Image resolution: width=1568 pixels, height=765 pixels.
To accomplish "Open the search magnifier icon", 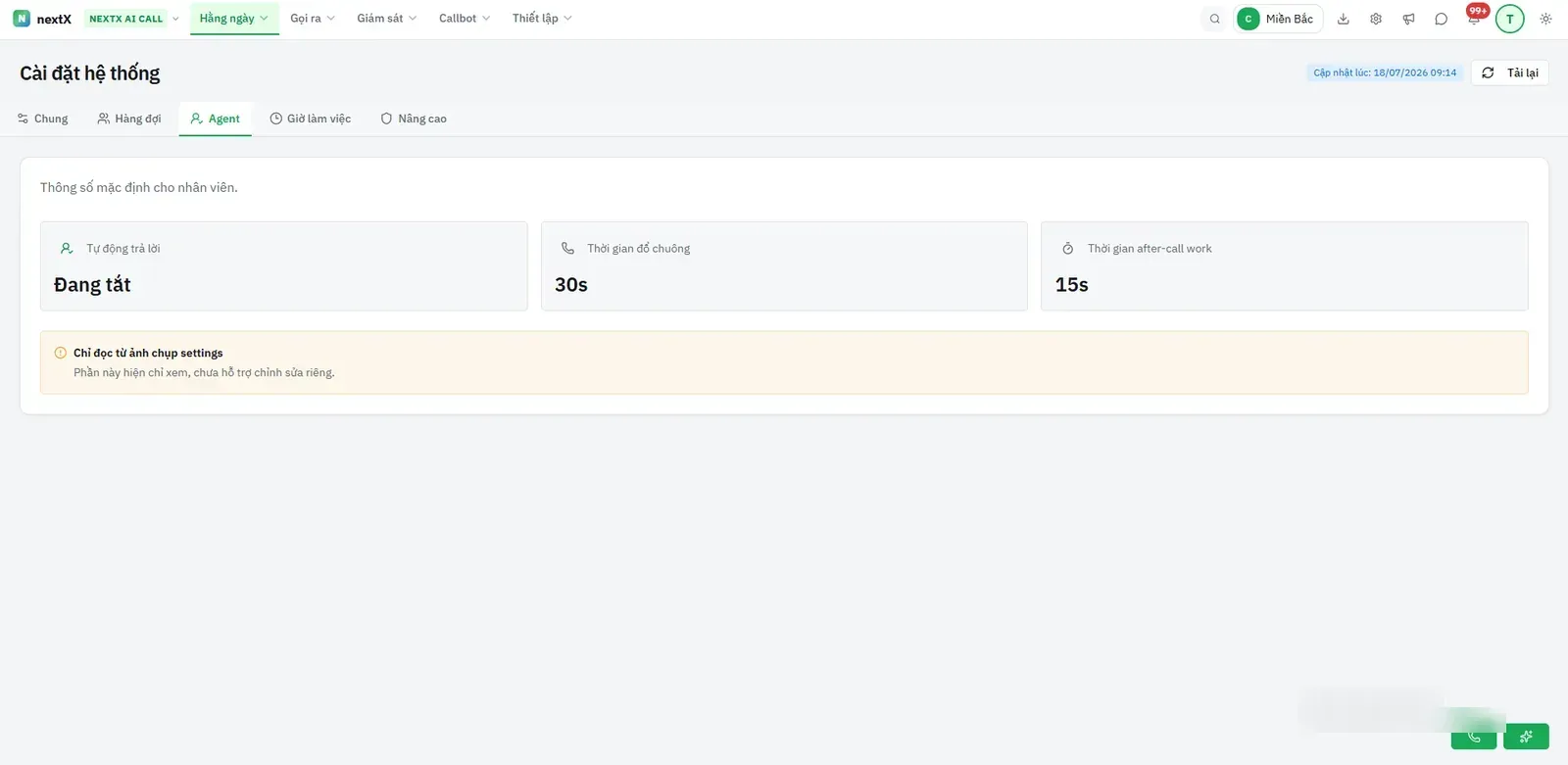I will (x=1215, y=19).
